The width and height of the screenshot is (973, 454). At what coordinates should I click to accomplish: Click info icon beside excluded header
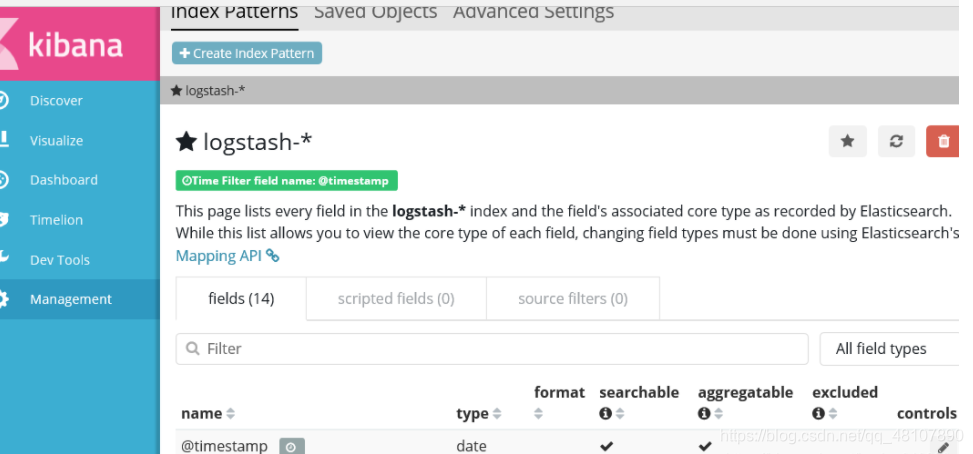coord(818,414)
